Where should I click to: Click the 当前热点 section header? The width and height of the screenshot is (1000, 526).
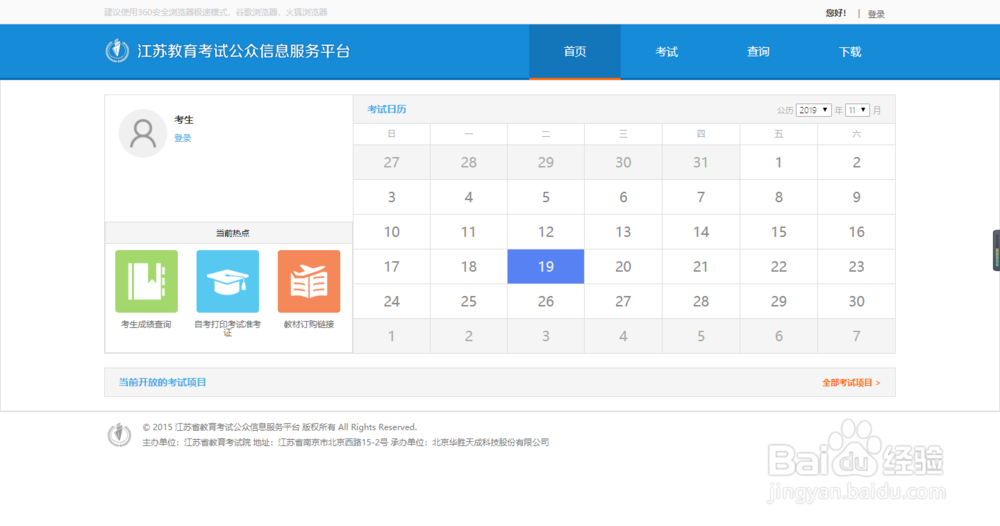(229, 233)
